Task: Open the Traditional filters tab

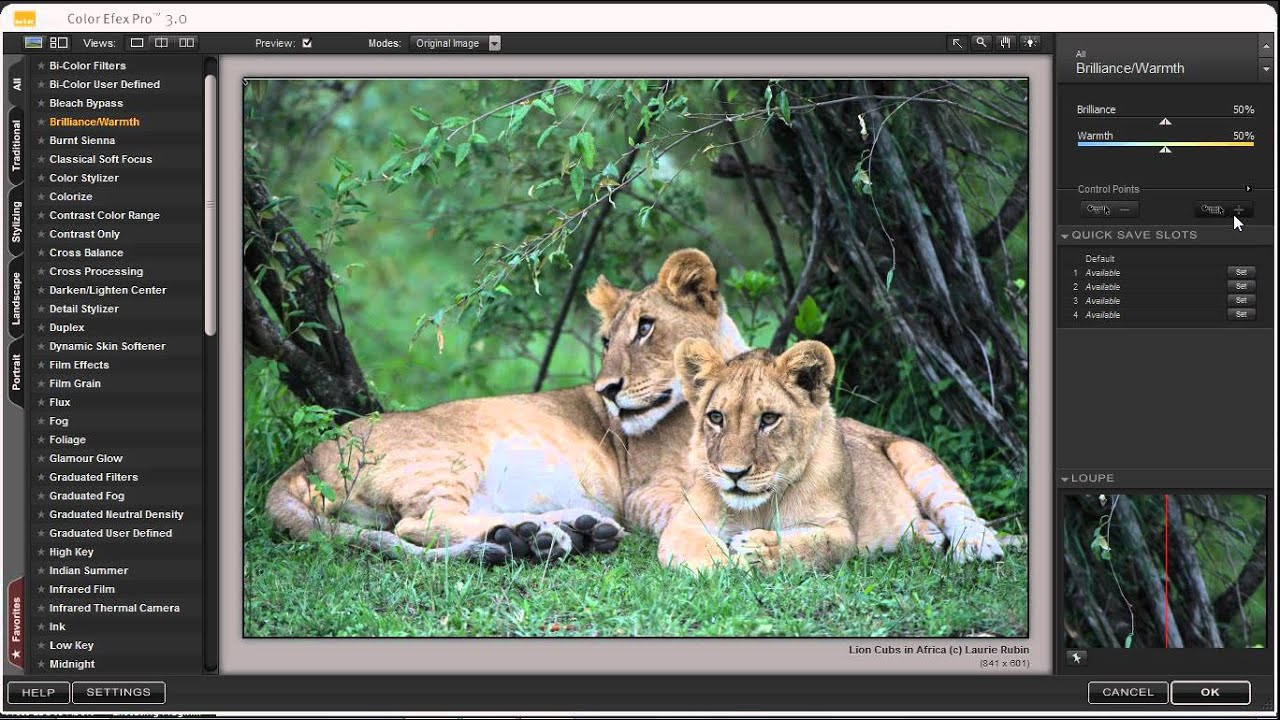Action: (16, 146)
